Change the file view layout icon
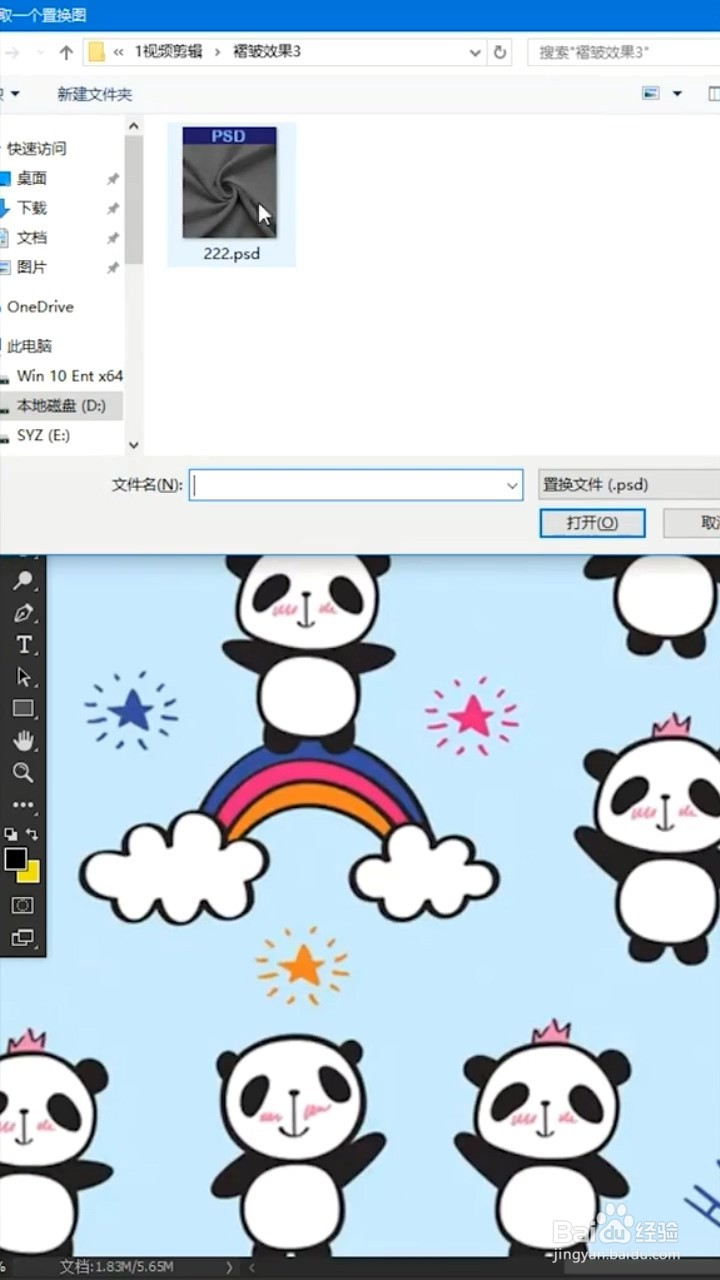Screen dimensions: 720x1280 coord(651,94)
